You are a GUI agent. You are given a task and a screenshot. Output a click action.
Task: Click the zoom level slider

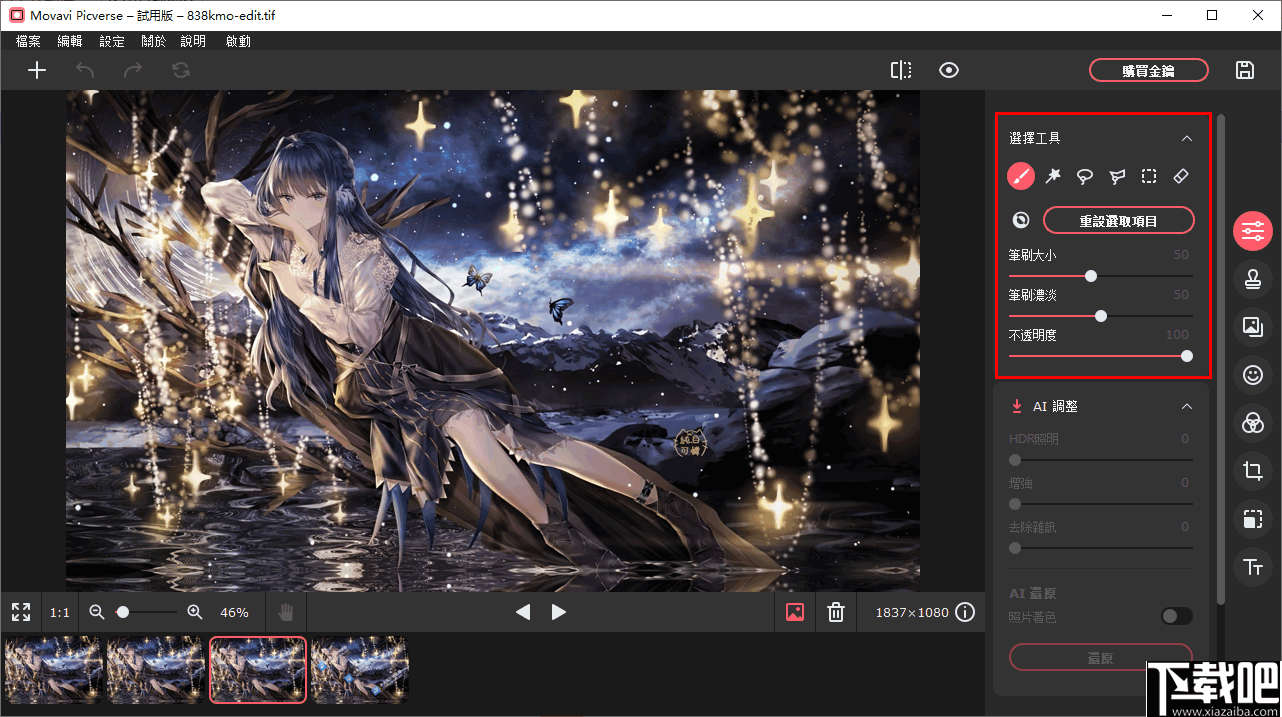tap(146, 612)
